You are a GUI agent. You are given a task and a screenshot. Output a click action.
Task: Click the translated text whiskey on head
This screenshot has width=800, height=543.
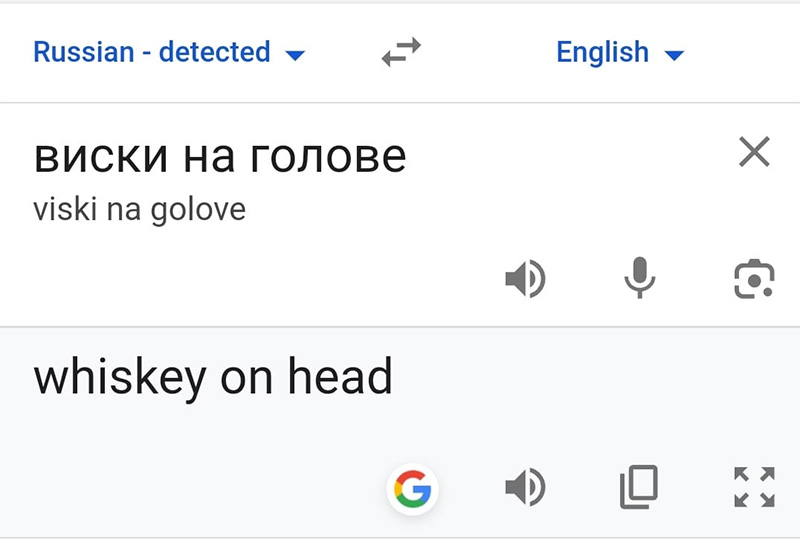(x=213, y=378)
